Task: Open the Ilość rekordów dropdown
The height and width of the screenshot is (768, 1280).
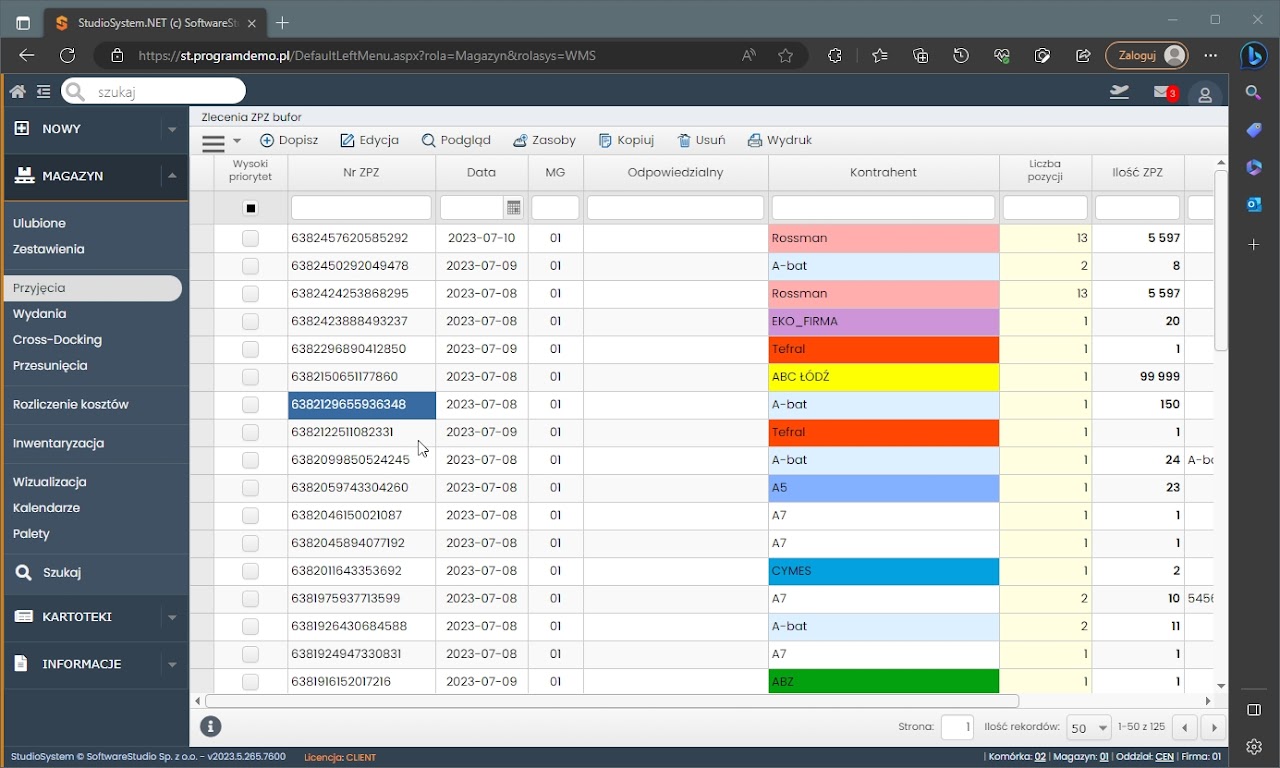Action: (1089, 728)
